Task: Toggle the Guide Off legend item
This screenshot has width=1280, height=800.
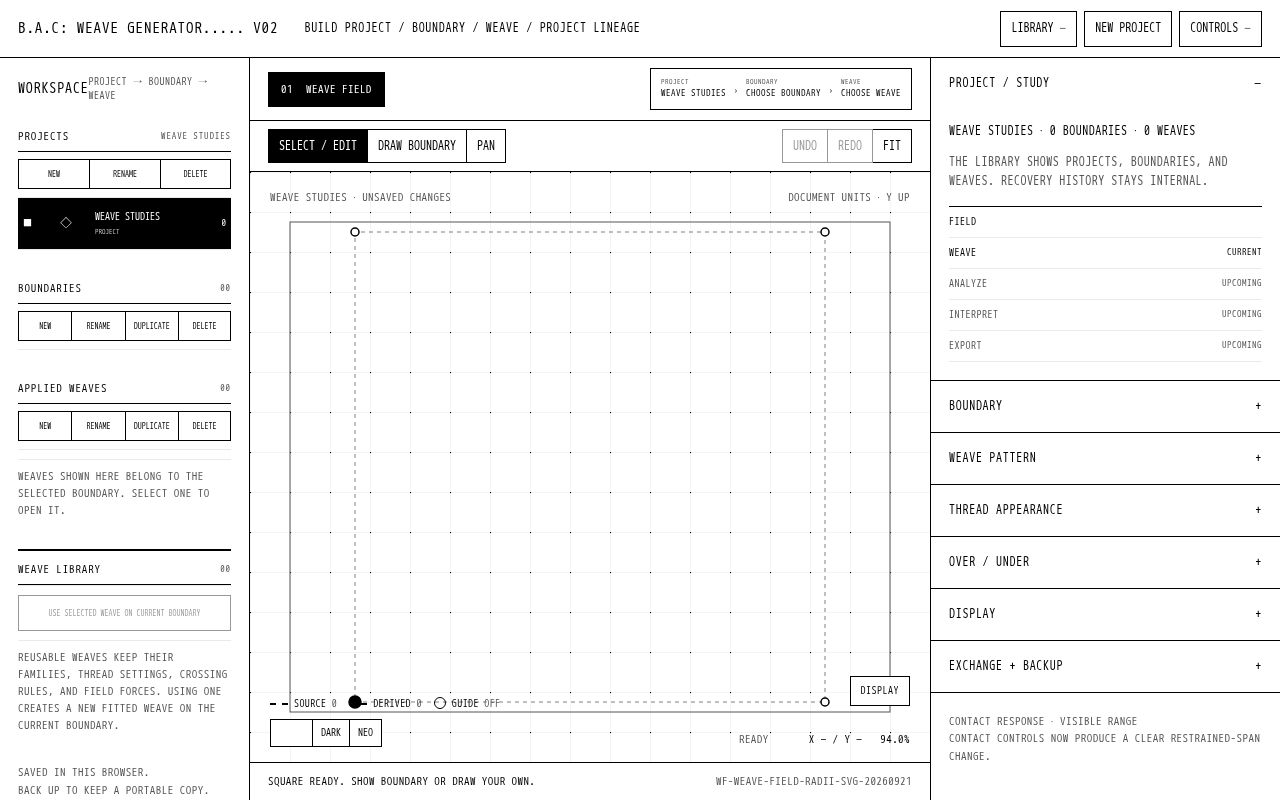Action: 467,703
